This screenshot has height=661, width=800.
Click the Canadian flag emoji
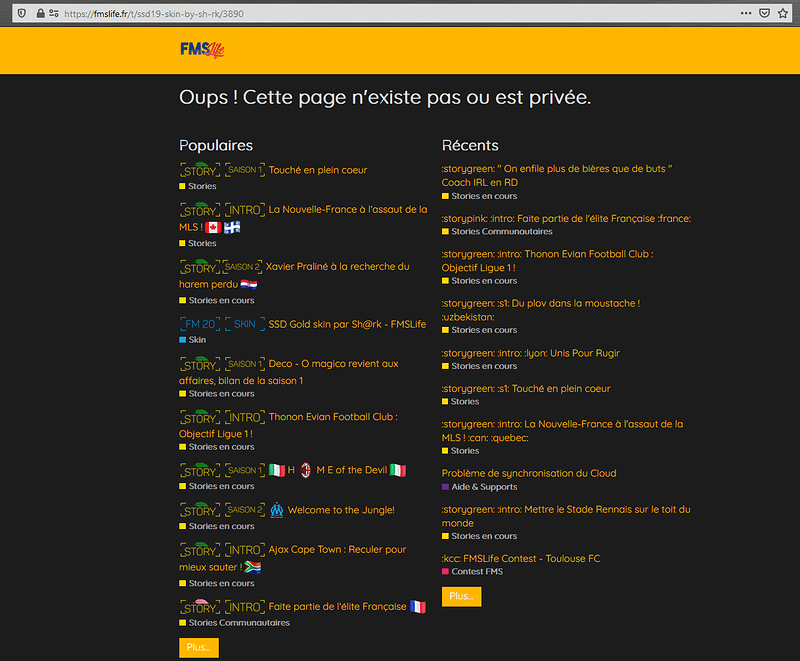point(213,227)
